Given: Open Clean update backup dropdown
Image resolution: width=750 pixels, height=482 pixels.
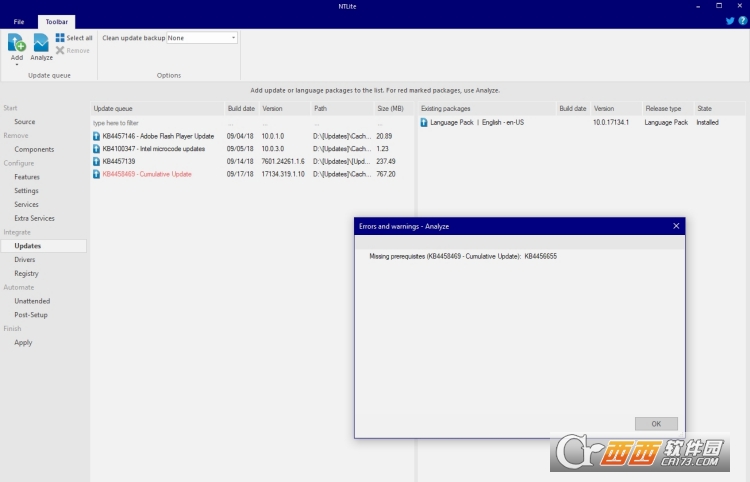Looking at the screenshot, I should pyautogui.click(x=202, y=38).
